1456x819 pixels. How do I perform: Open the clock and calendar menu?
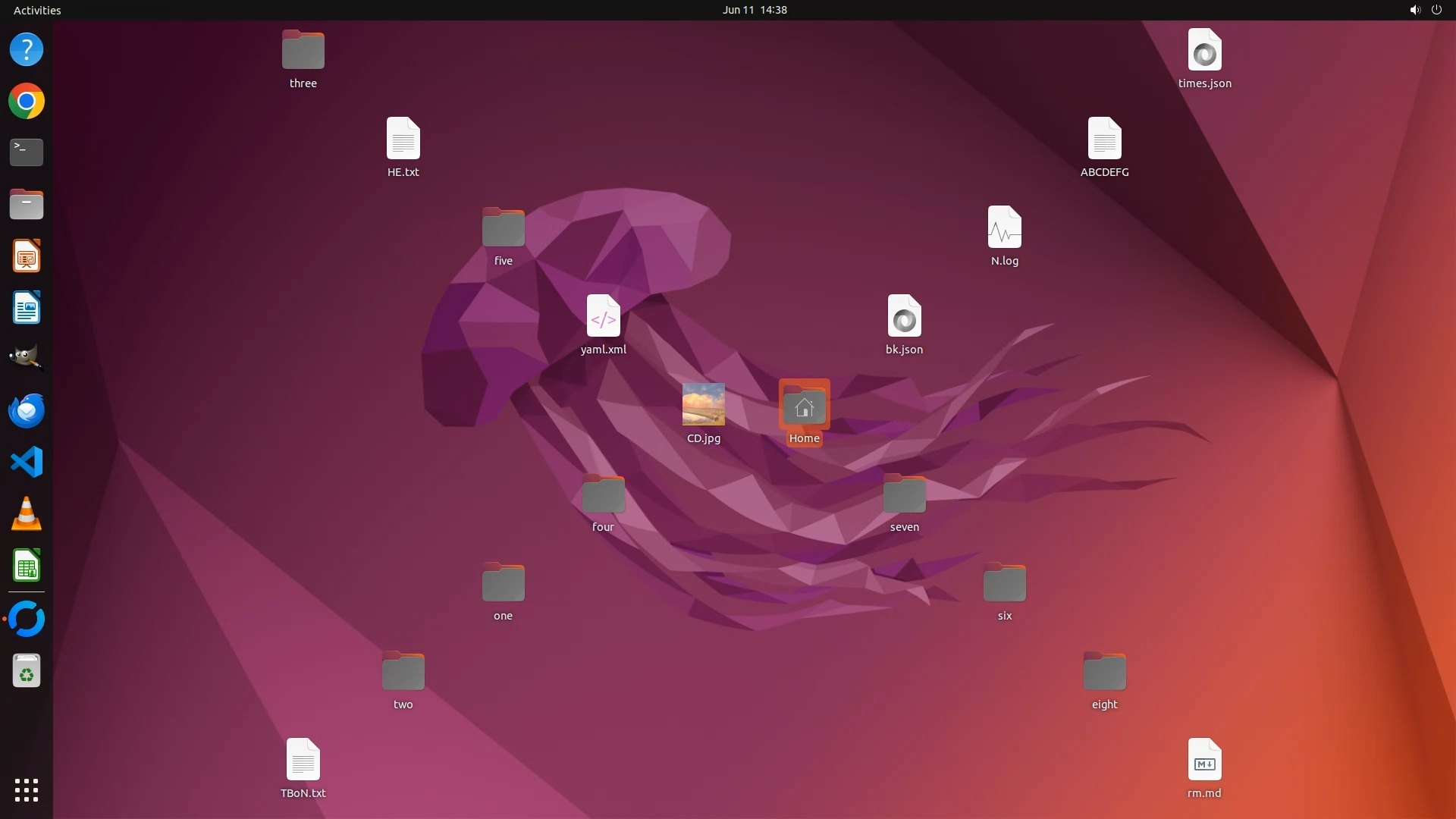coord(754,10)
